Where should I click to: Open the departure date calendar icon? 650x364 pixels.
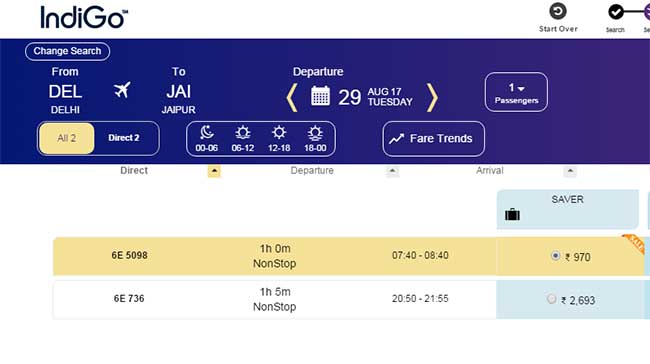pyautogui.click(x=320, y=96)
